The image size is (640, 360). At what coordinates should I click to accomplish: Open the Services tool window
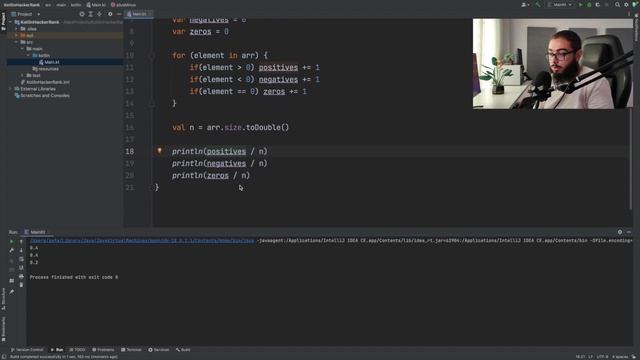click(159, 350)
